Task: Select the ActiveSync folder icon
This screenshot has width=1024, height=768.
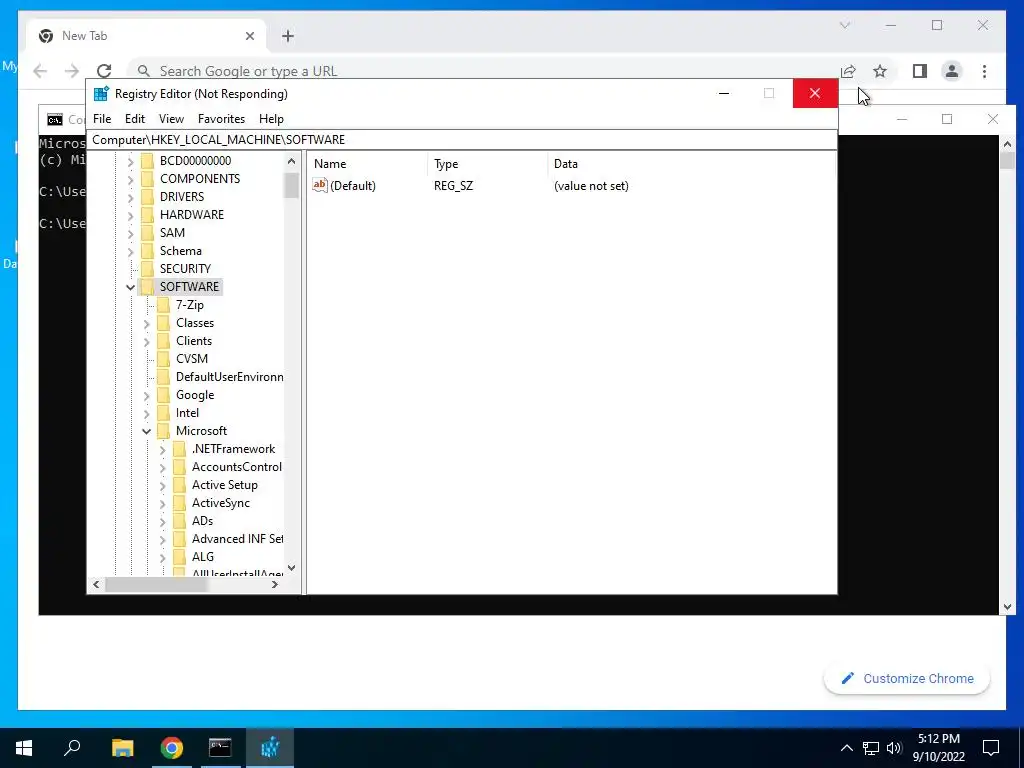Action: (180, 503)
